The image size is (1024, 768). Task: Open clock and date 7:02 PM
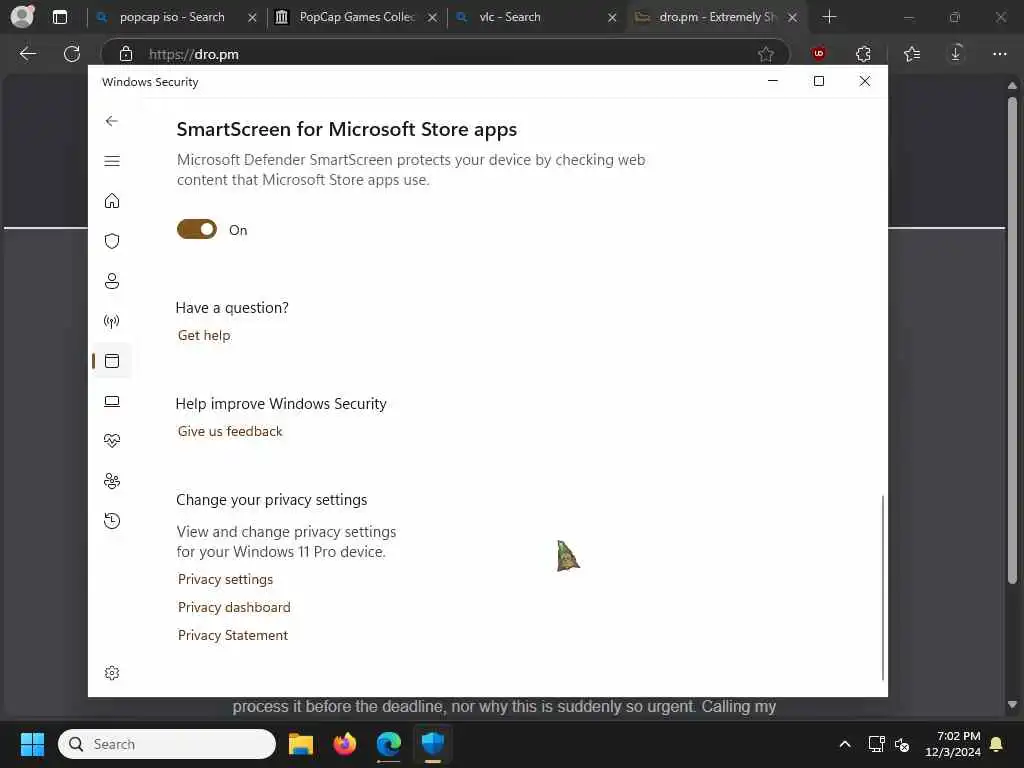tap(953, 744)
